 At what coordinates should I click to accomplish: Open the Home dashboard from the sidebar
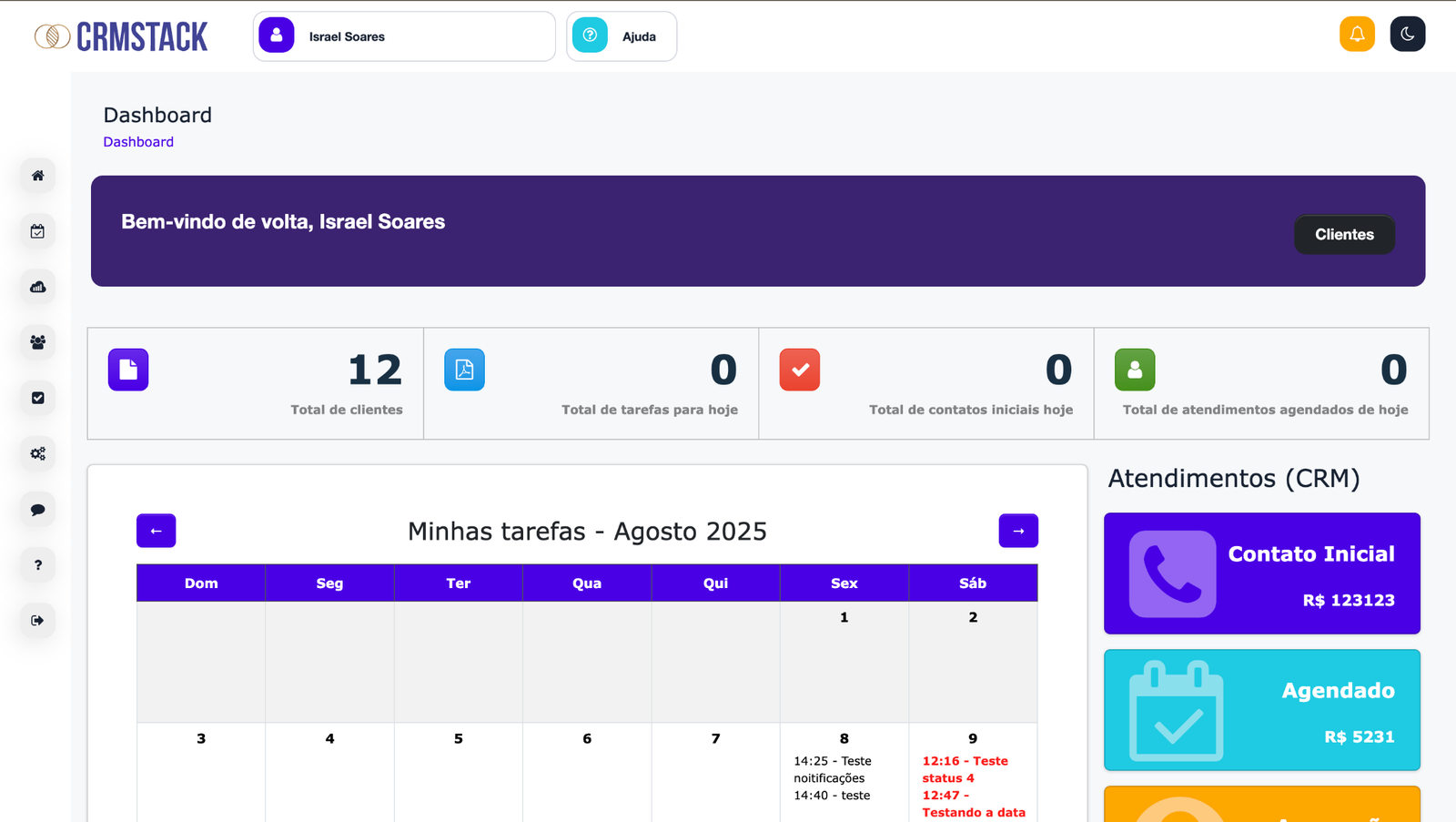[x=36, y=175]
